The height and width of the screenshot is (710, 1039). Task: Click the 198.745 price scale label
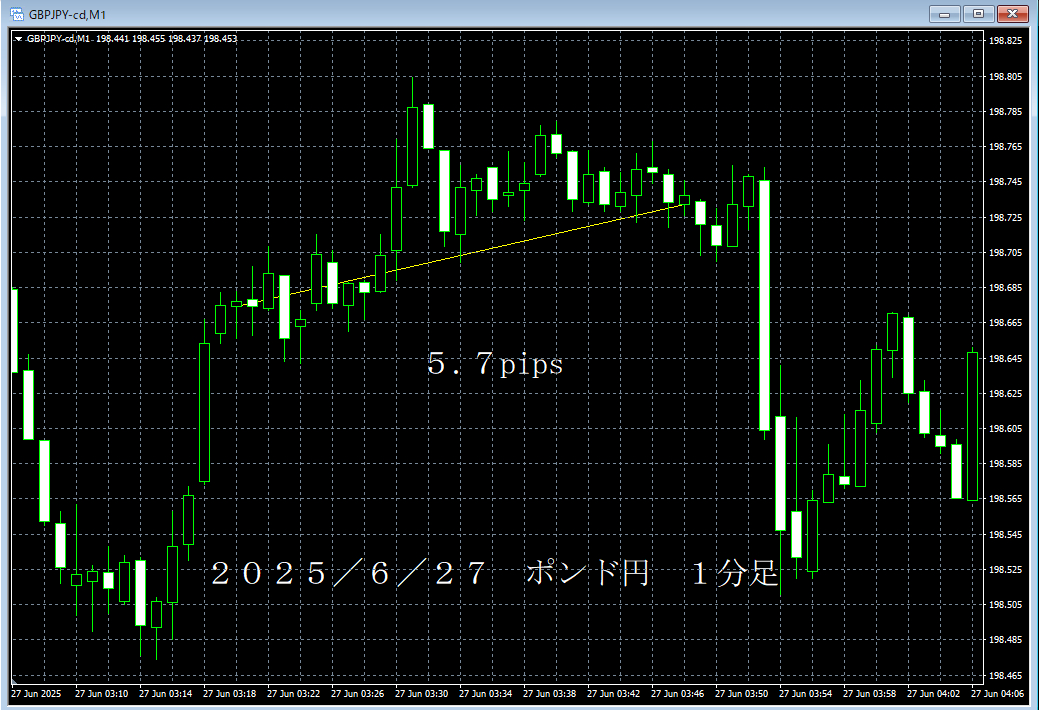1005,182
